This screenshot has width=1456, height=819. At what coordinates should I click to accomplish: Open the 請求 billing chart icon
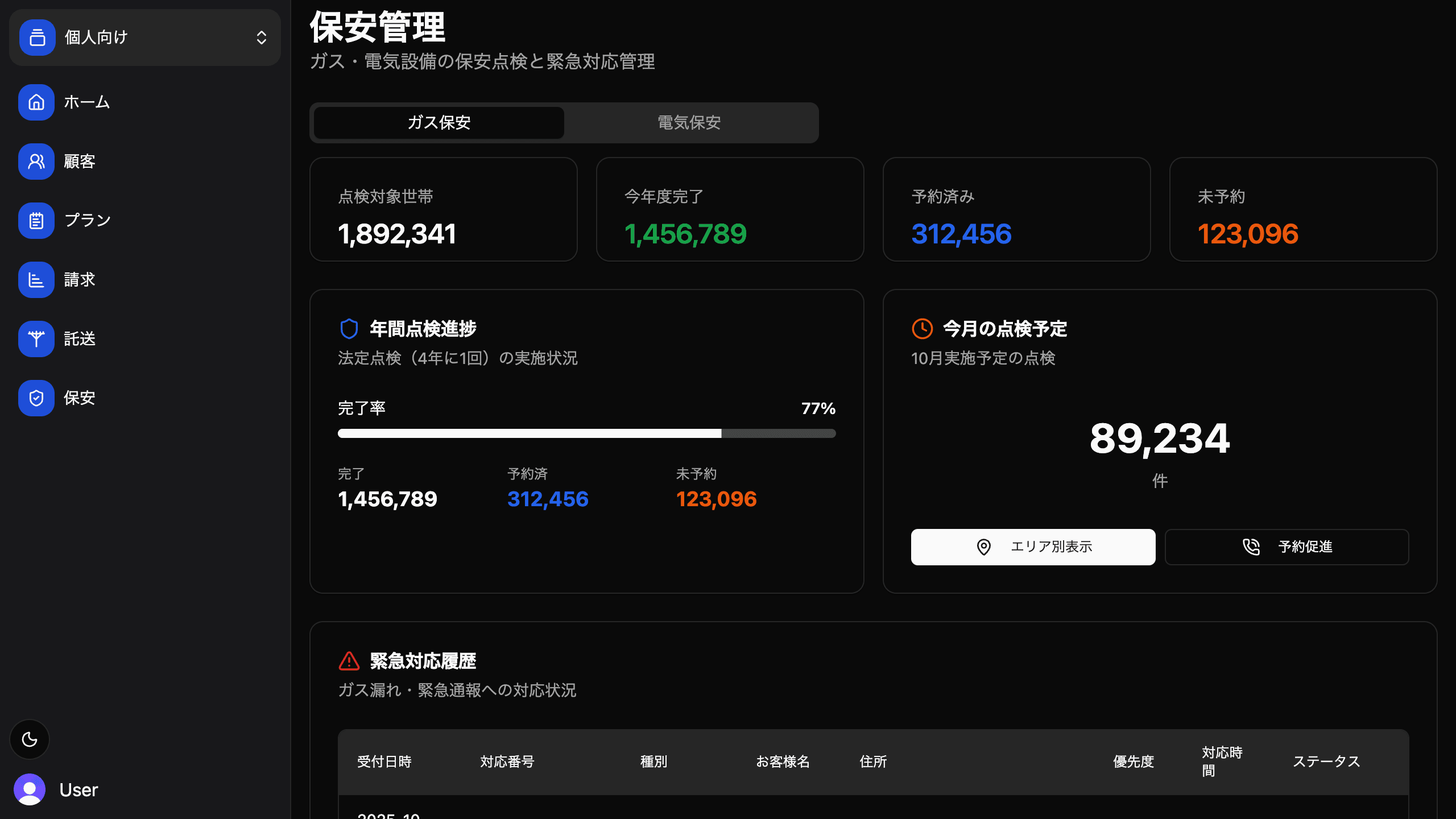(x=36, y=280)
